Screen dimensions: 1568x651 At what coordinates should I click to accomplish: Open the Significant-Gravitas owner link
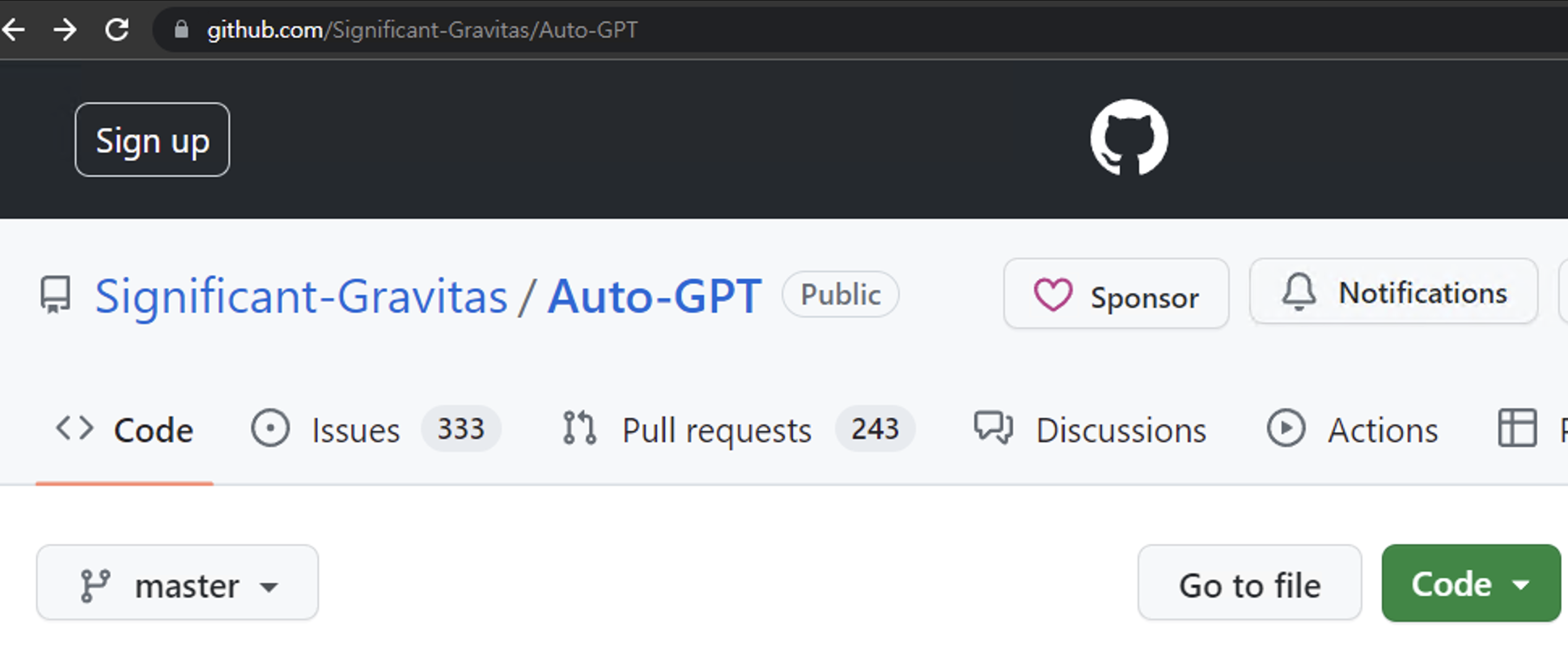click(x=301, y=296)
